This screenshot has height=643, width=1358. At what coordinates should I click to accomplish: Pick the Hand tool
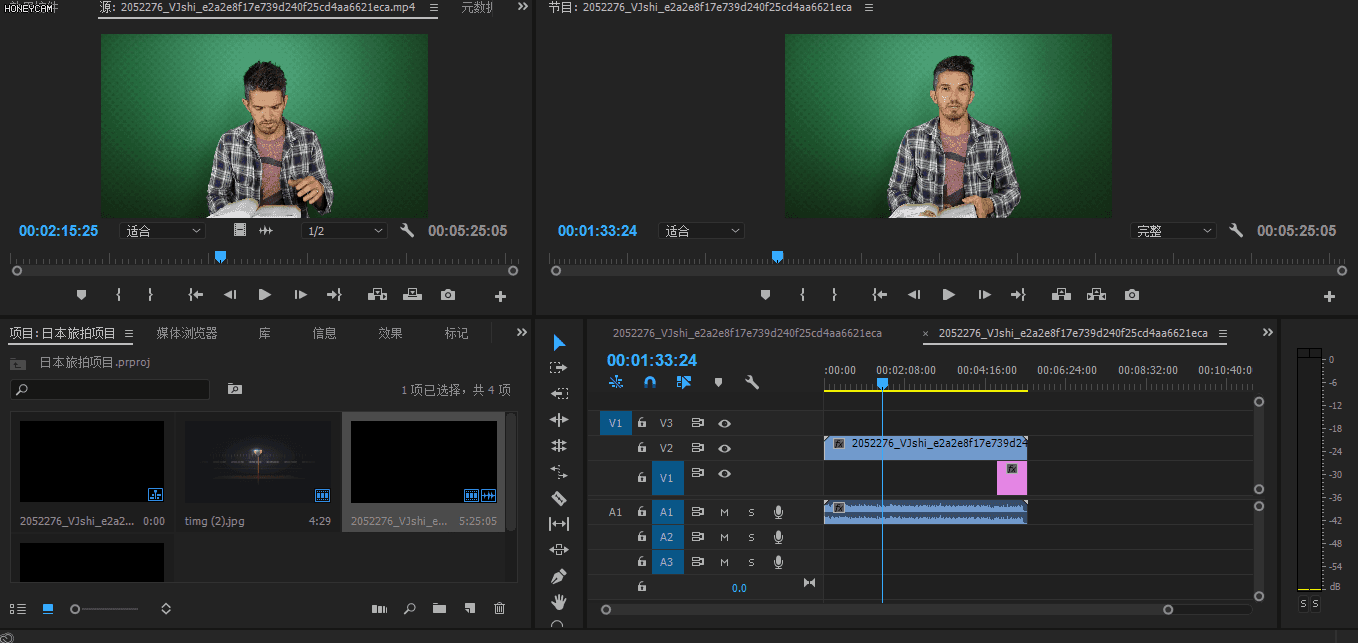559,601
